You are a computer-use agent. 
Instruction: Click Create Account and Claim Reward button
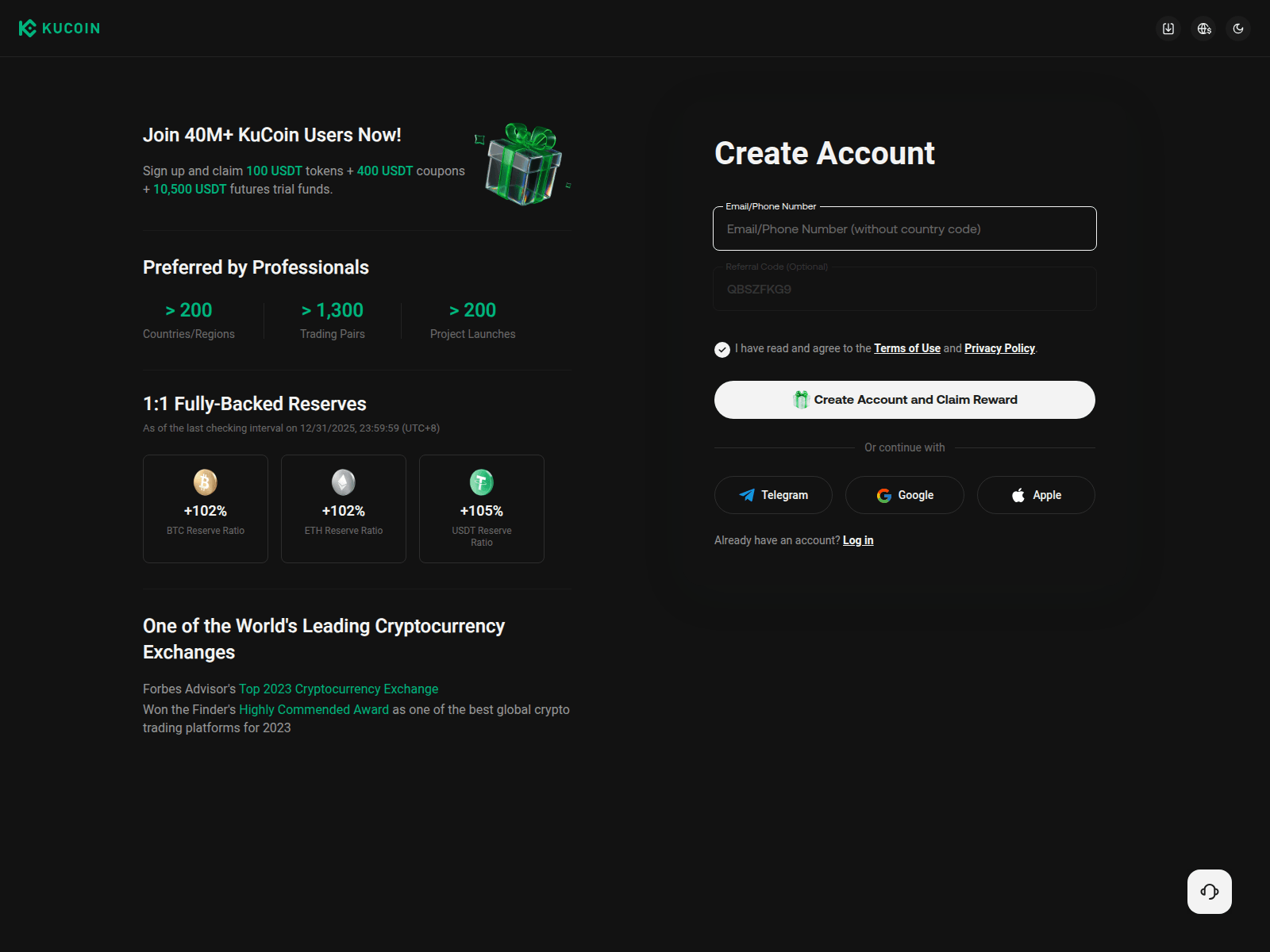coord(905,400)
